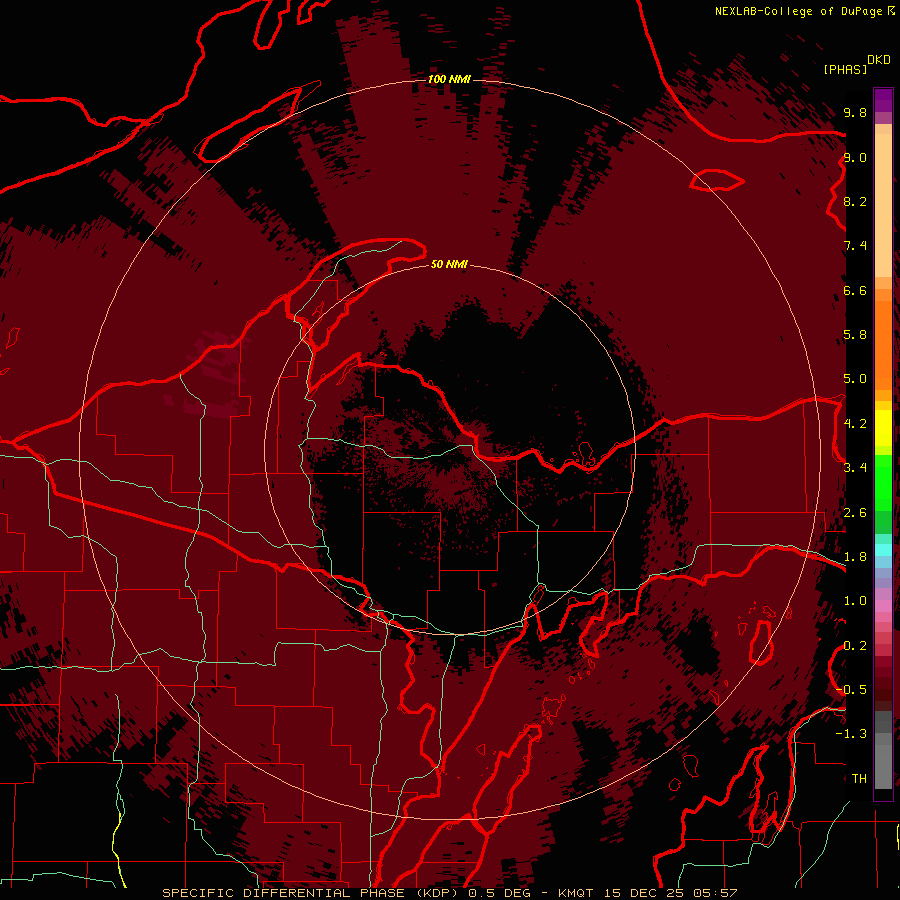Click the "DKD" legend unit label

point(879,60)
